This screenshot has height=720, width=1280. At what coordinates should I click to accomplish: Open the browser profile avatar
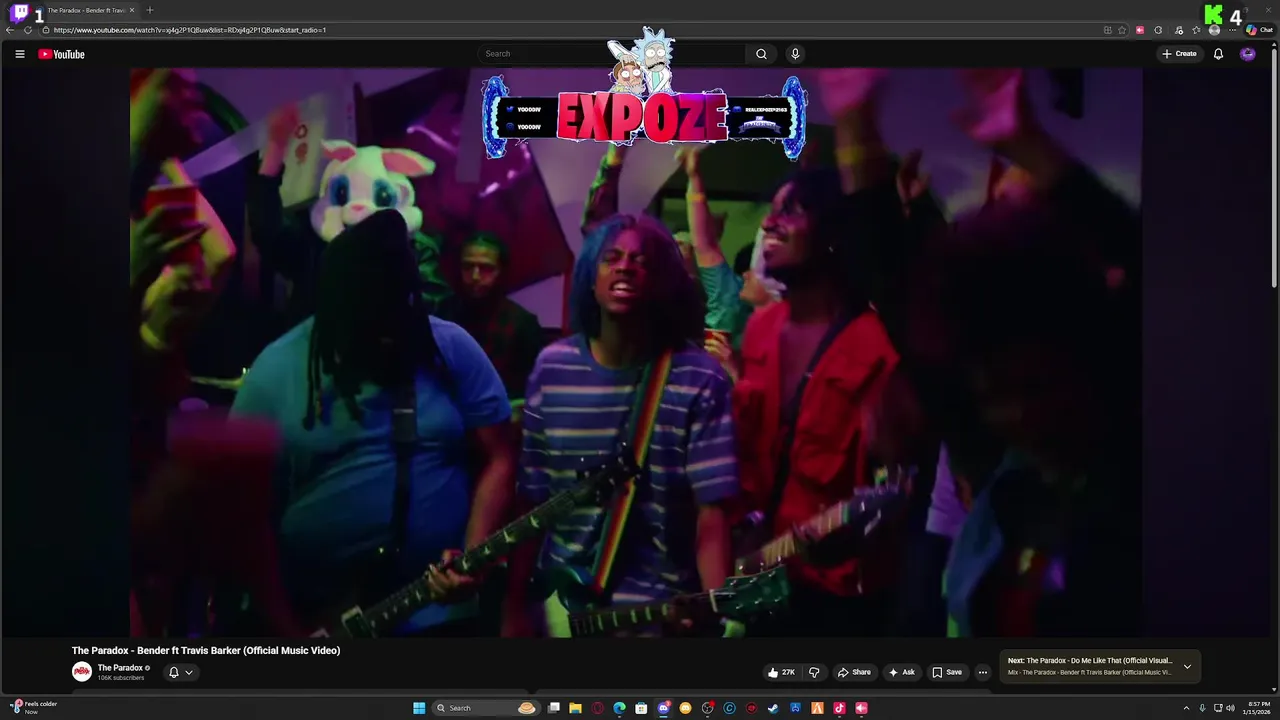1214,30
